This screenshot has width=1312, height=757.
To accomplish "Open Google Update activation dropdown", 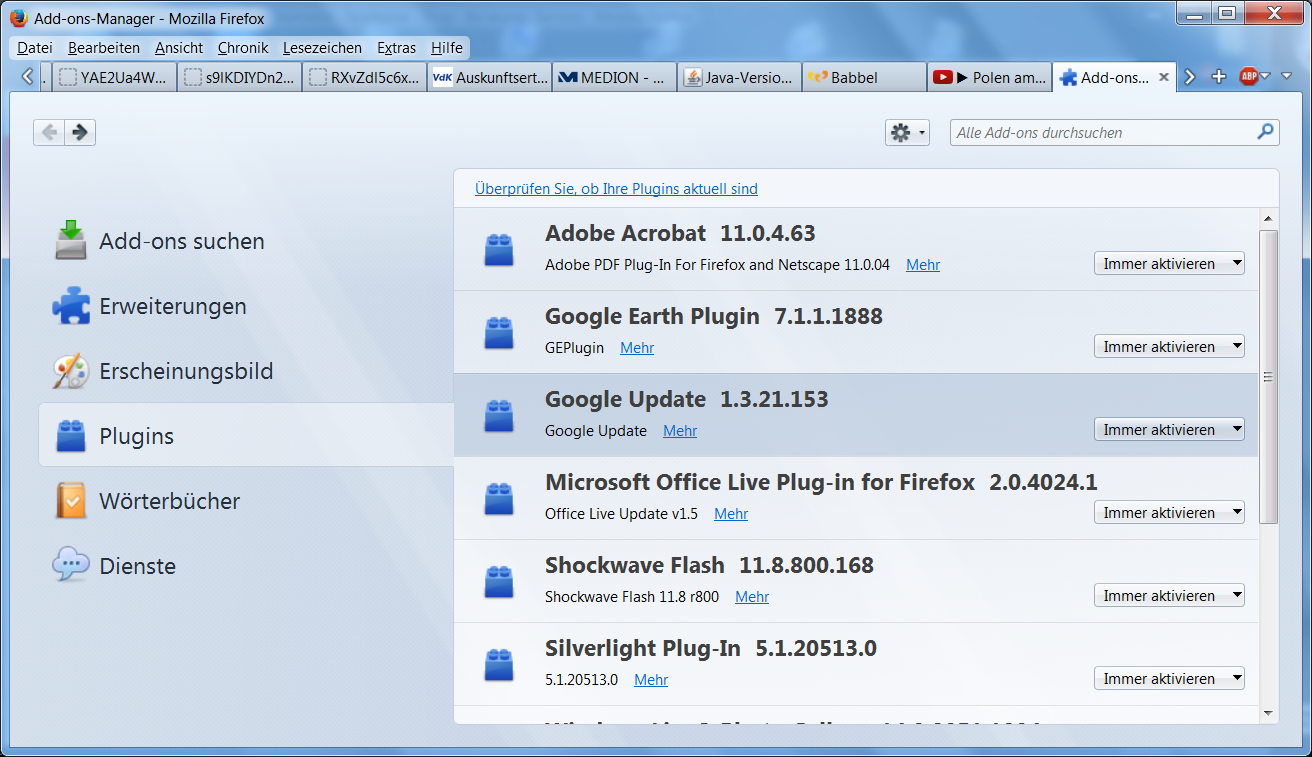I will pos(1169,430).
